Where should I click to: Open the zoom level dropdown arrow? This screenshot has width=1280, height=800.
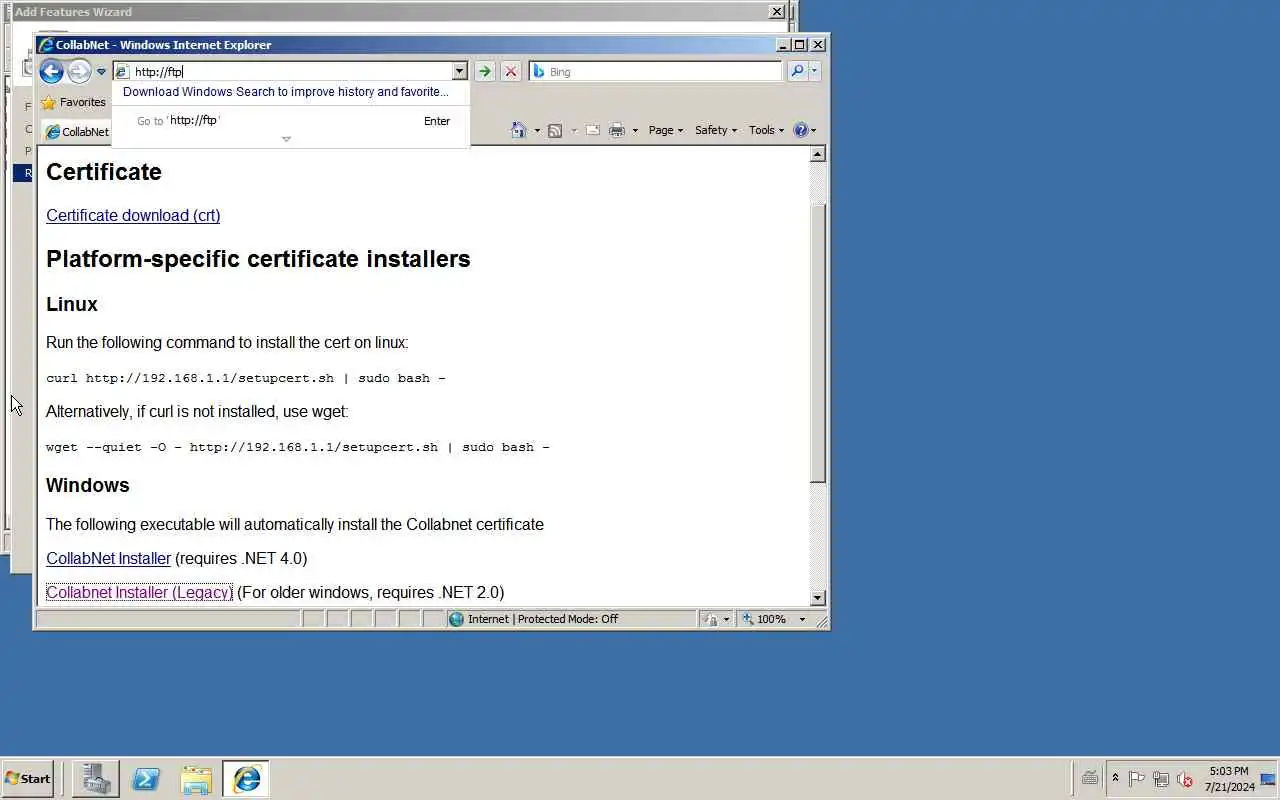click(802, 619)
